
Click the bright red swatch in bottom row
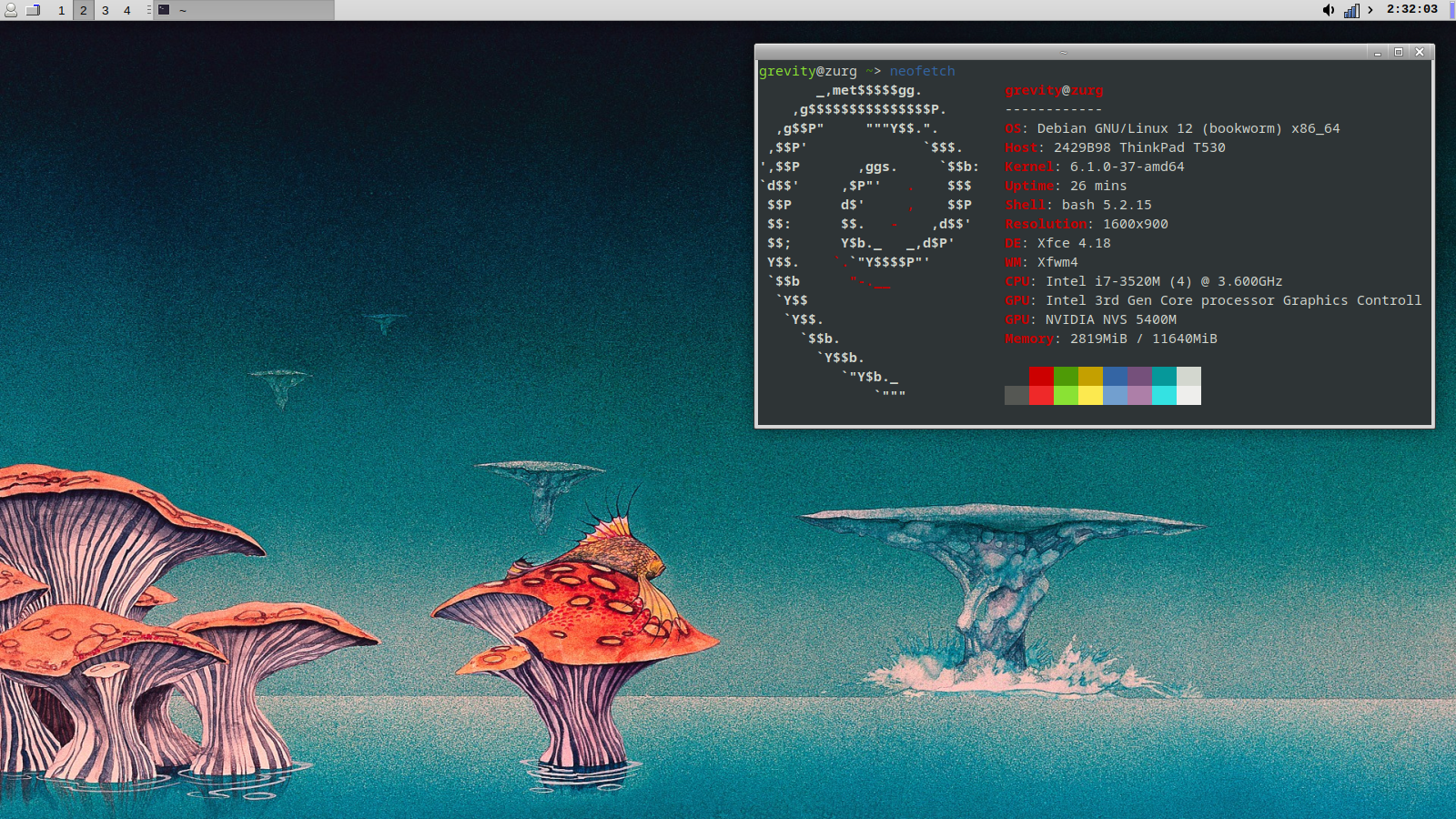(1041, 396)
